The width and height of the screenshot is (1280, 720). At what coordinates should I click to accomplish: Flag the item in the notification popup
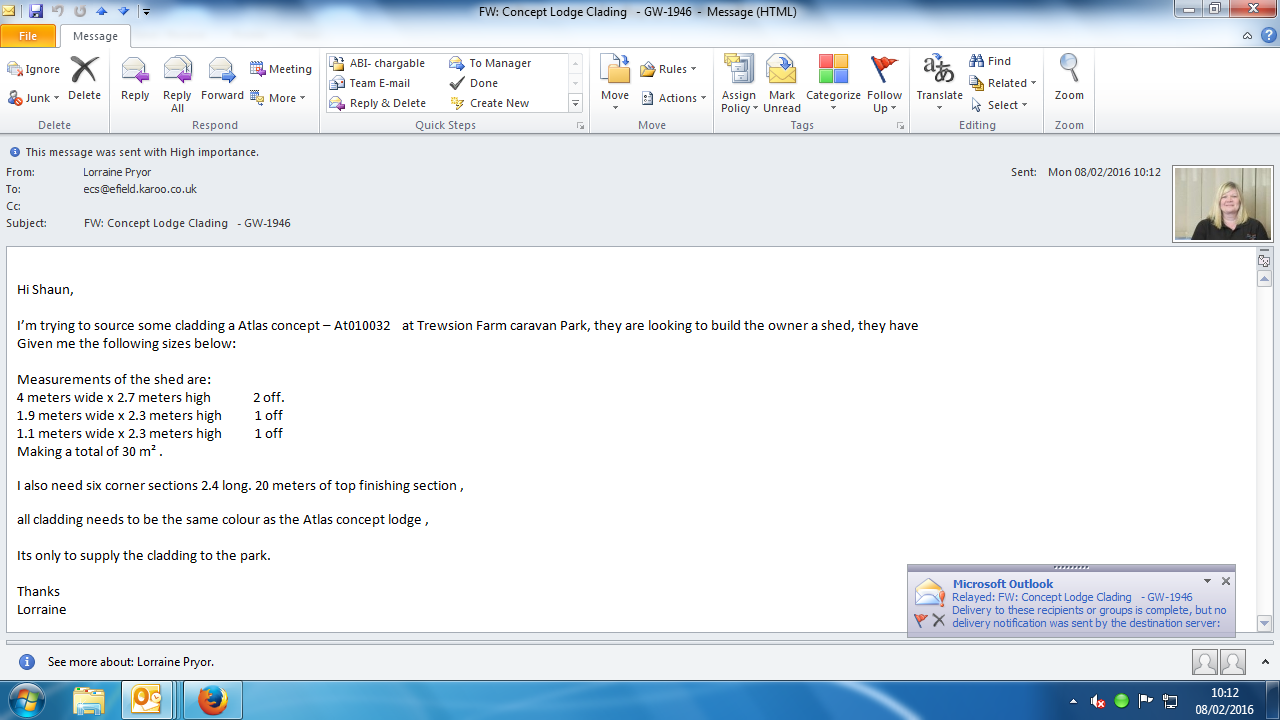(921, 620)
